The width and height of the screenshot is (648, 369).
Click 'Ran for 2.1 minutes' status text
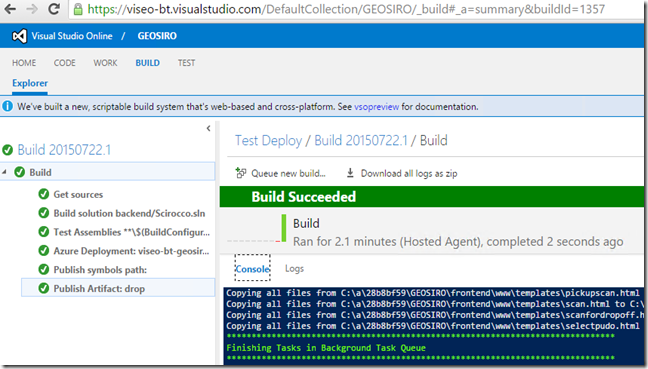point(458,241)
